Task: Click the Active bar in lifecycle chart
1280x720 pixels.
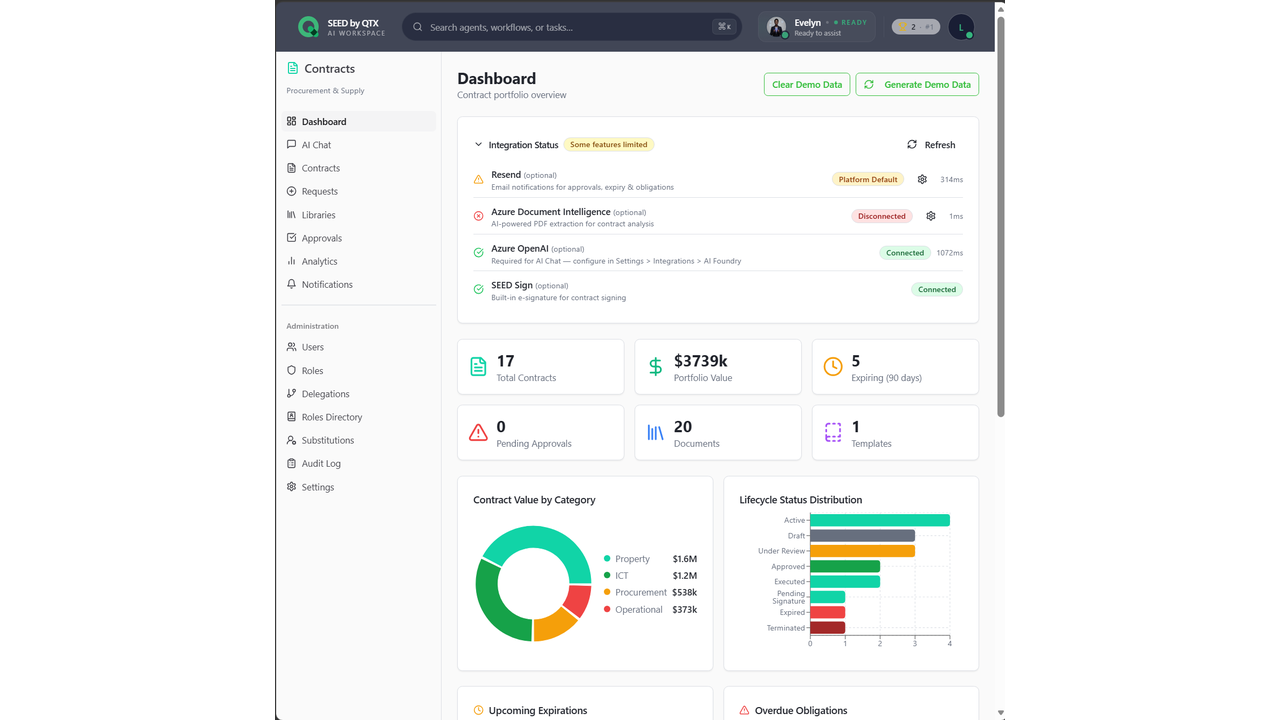Action: [x=880, y=520]
